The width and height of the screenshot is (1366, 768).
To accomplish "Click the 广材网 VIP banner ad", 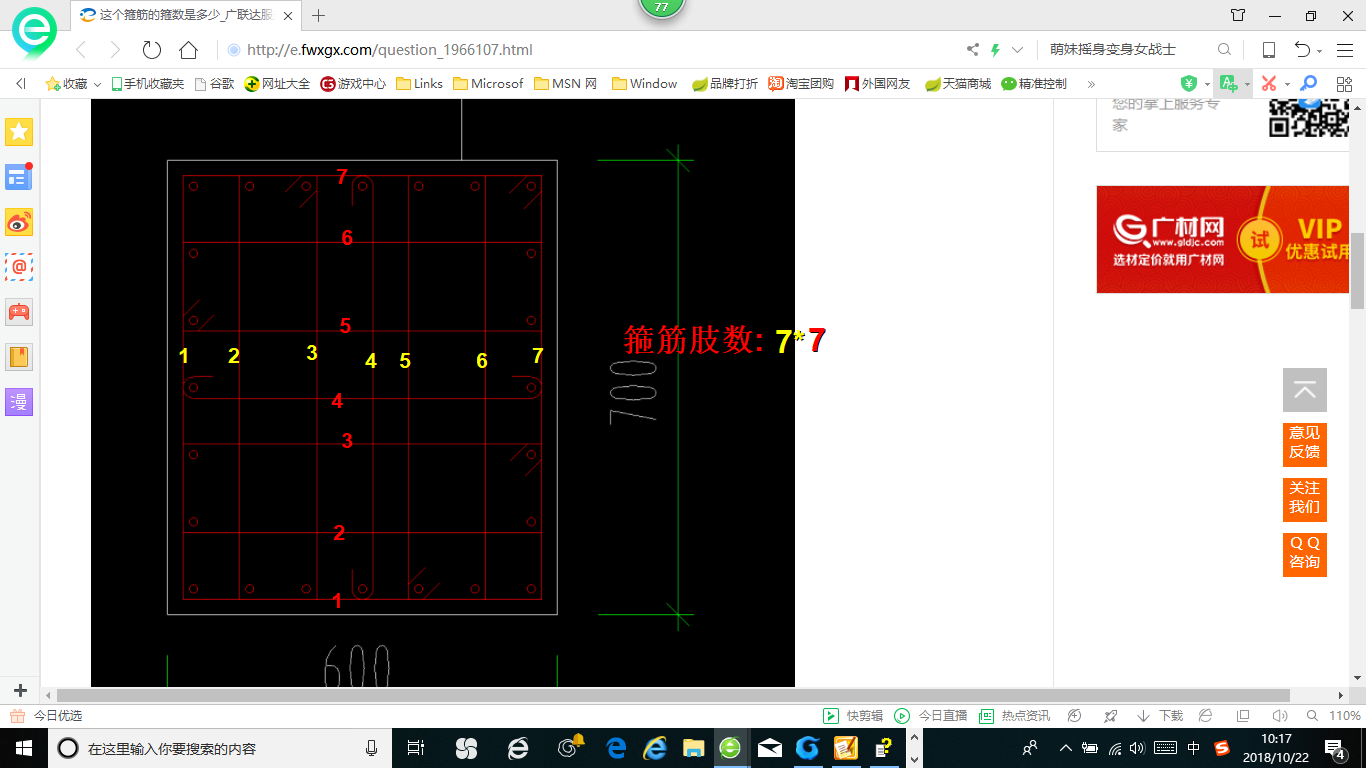I will click(x=1222, y=239).
